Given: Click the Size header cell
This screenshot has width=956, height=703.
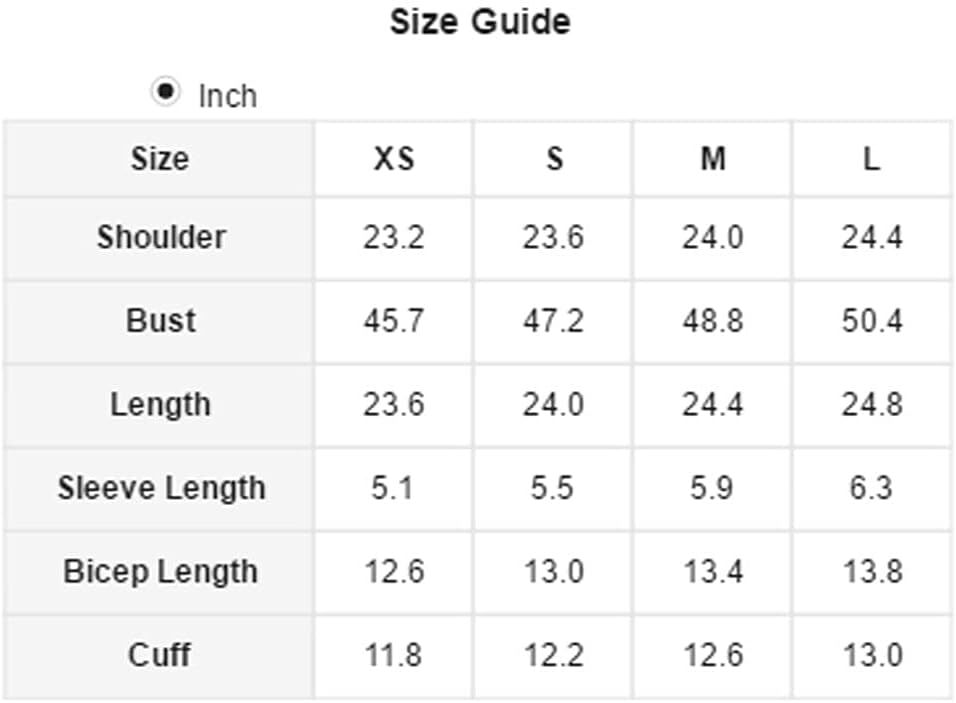Looking at the screenshot, I should point(159,159).
